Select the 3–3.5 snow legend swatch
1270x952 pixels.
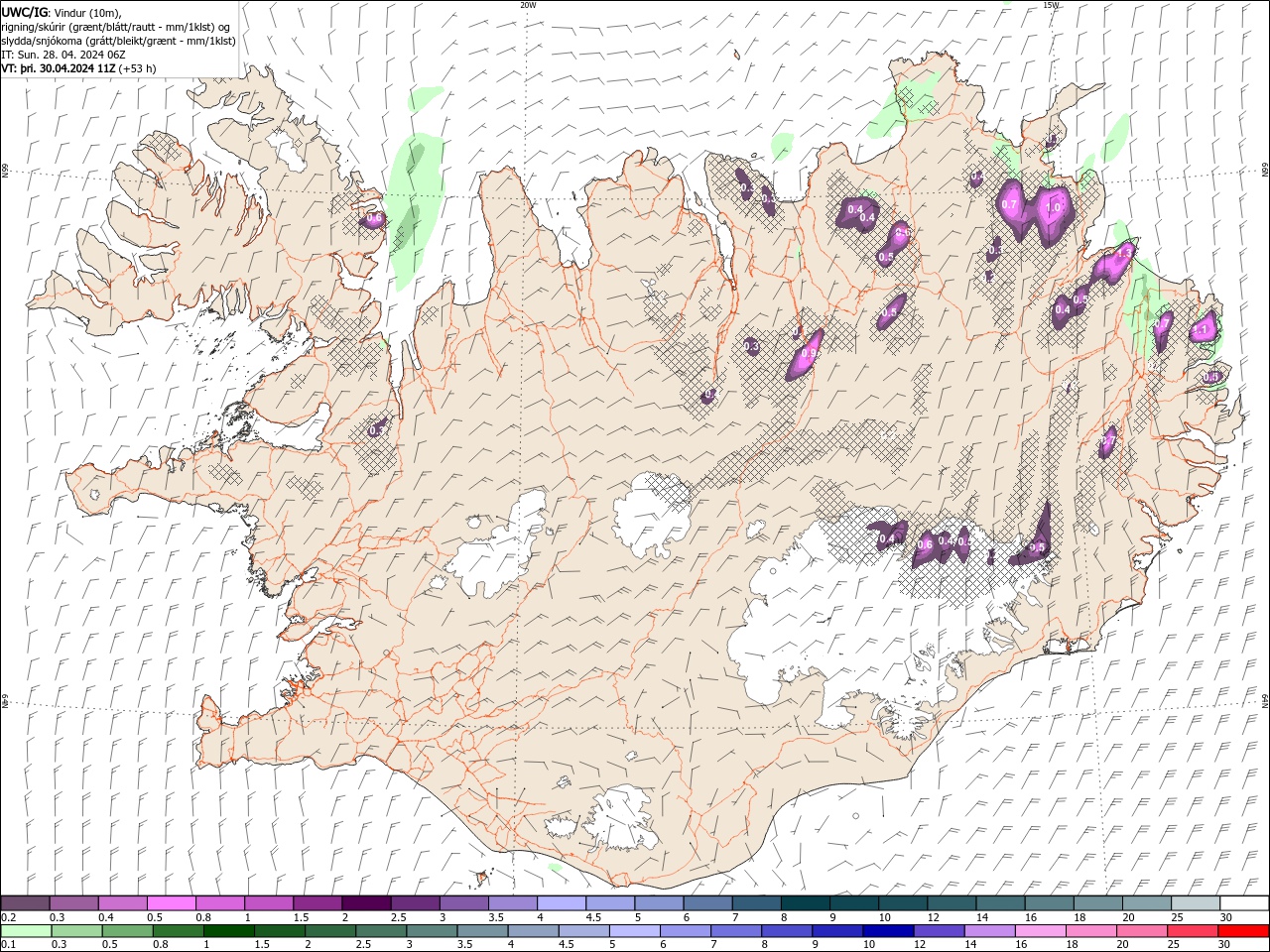463,903
